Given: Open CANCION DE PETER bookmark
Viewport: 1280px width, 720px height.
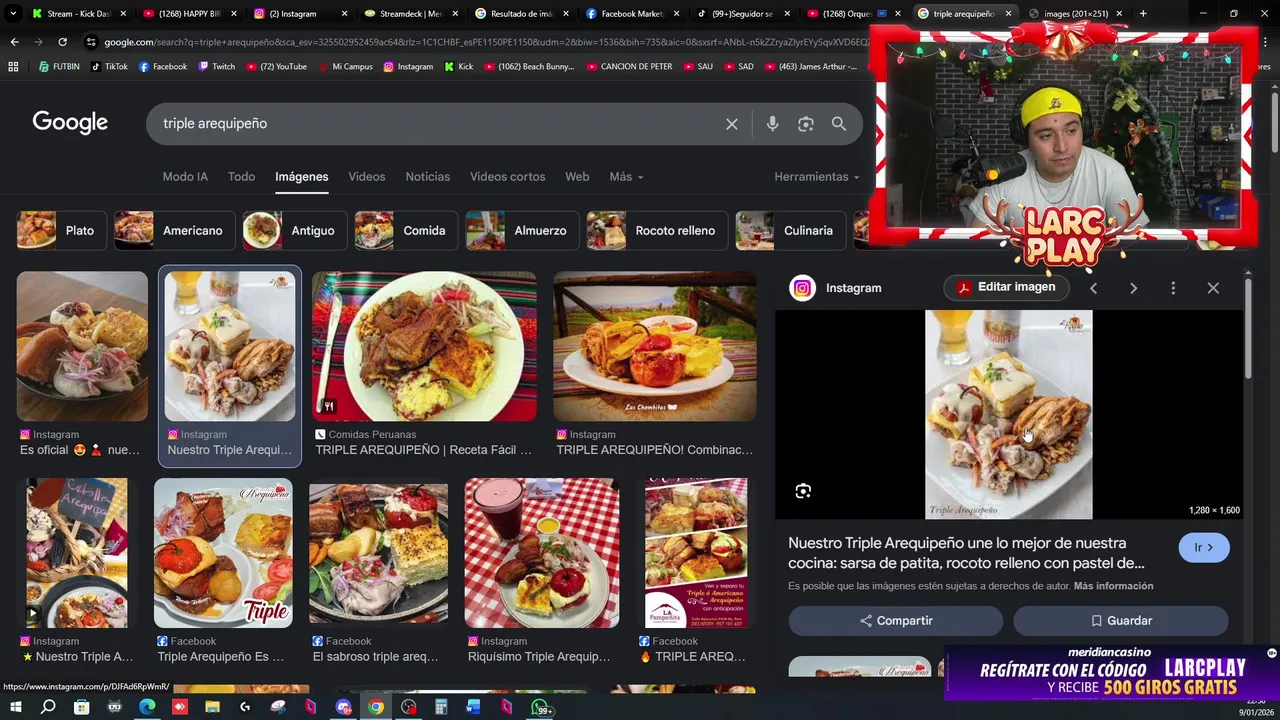Looking at the screenshot, I should 629,67.
